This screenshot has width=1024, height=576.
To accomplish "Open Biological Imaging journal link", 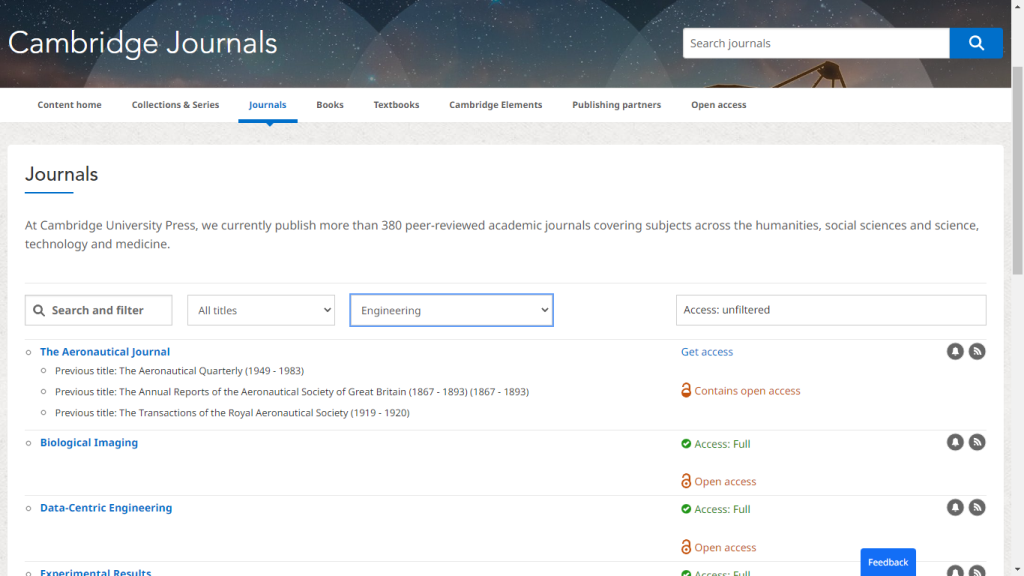I will click(89, 442).
